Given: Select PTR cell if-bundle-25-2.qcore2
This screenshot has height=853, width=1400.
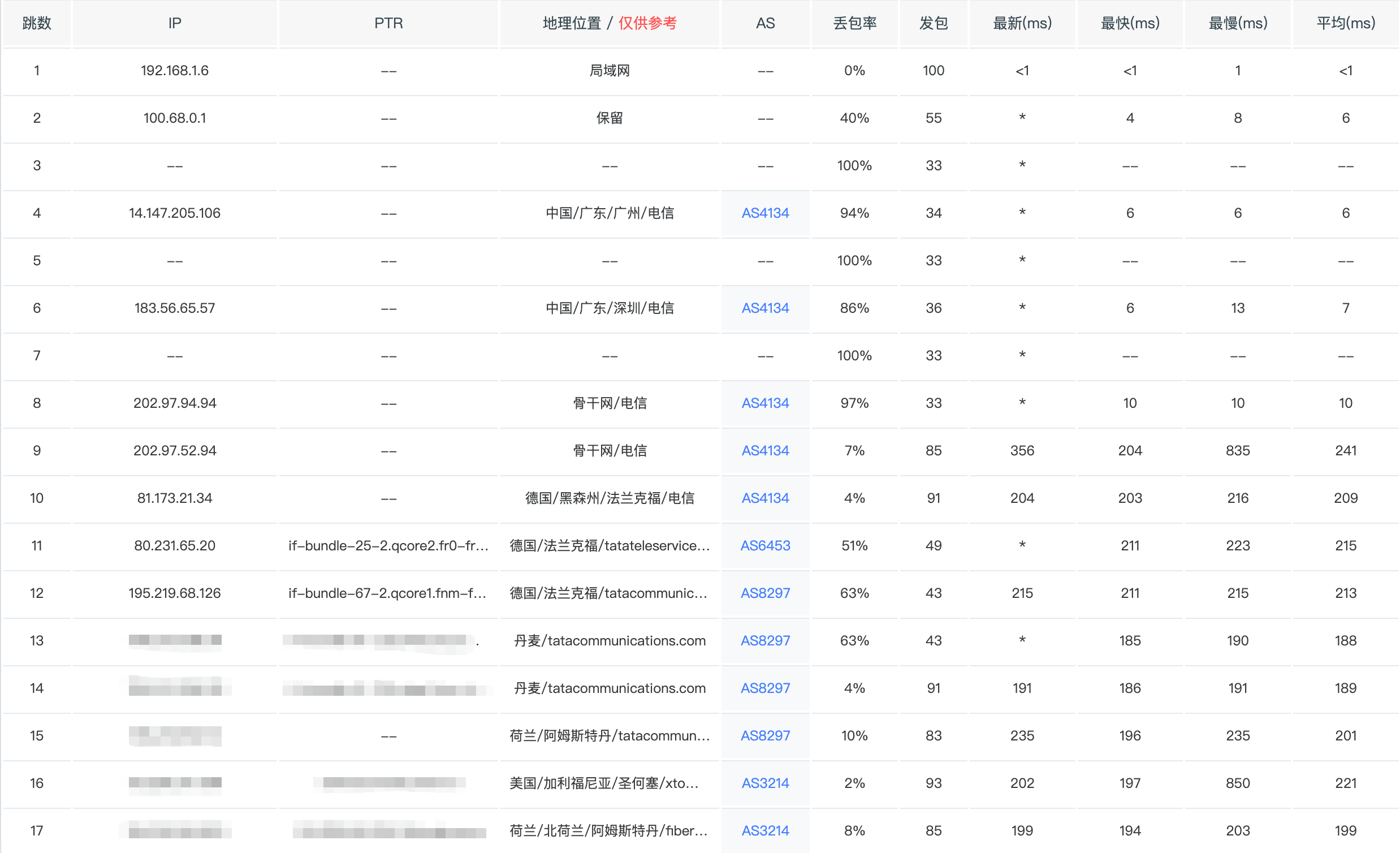Looking at the screenshot, I should 388,545.
